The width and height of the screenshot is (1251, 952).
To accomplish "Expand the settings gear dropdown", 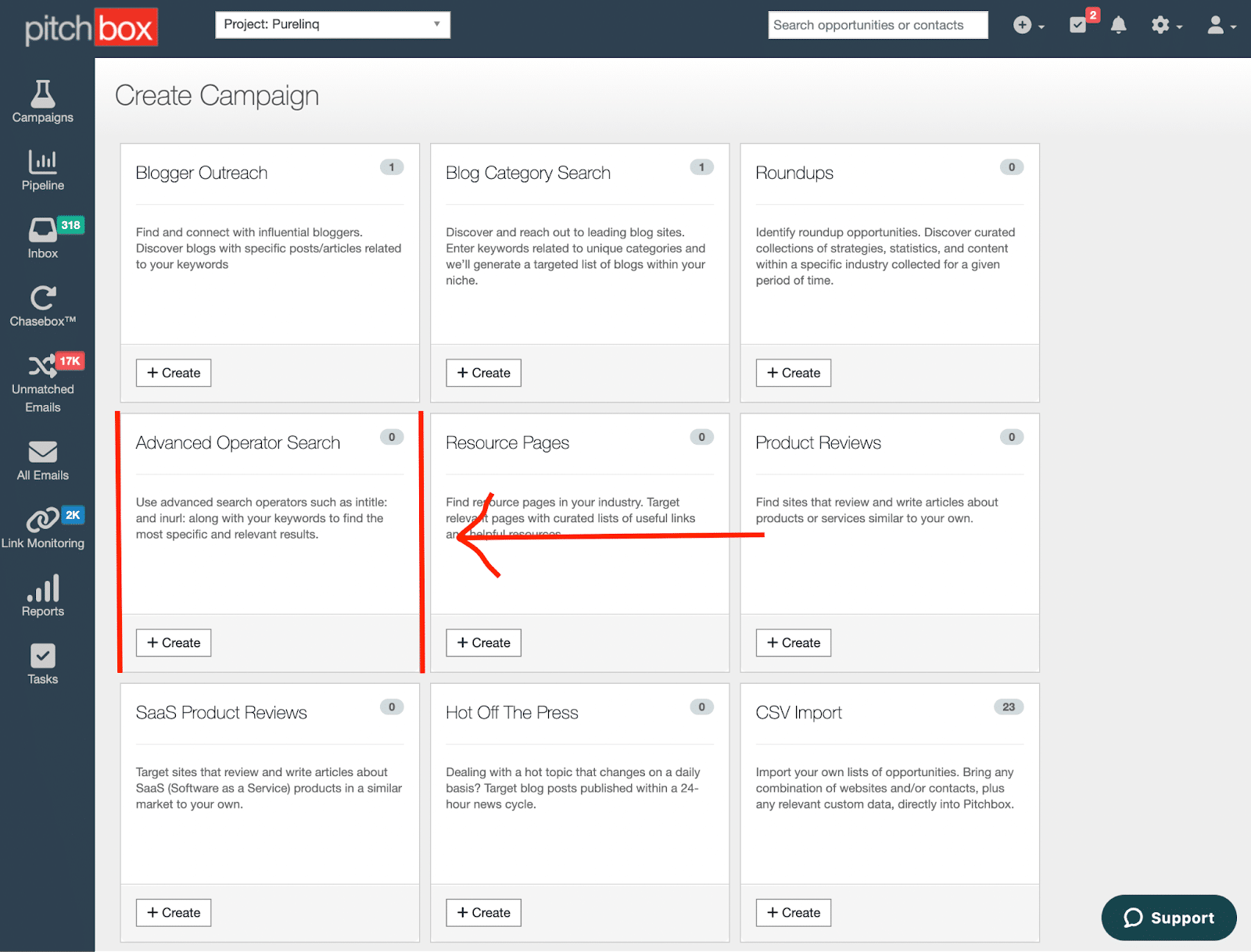I will tap(1166, 25).
